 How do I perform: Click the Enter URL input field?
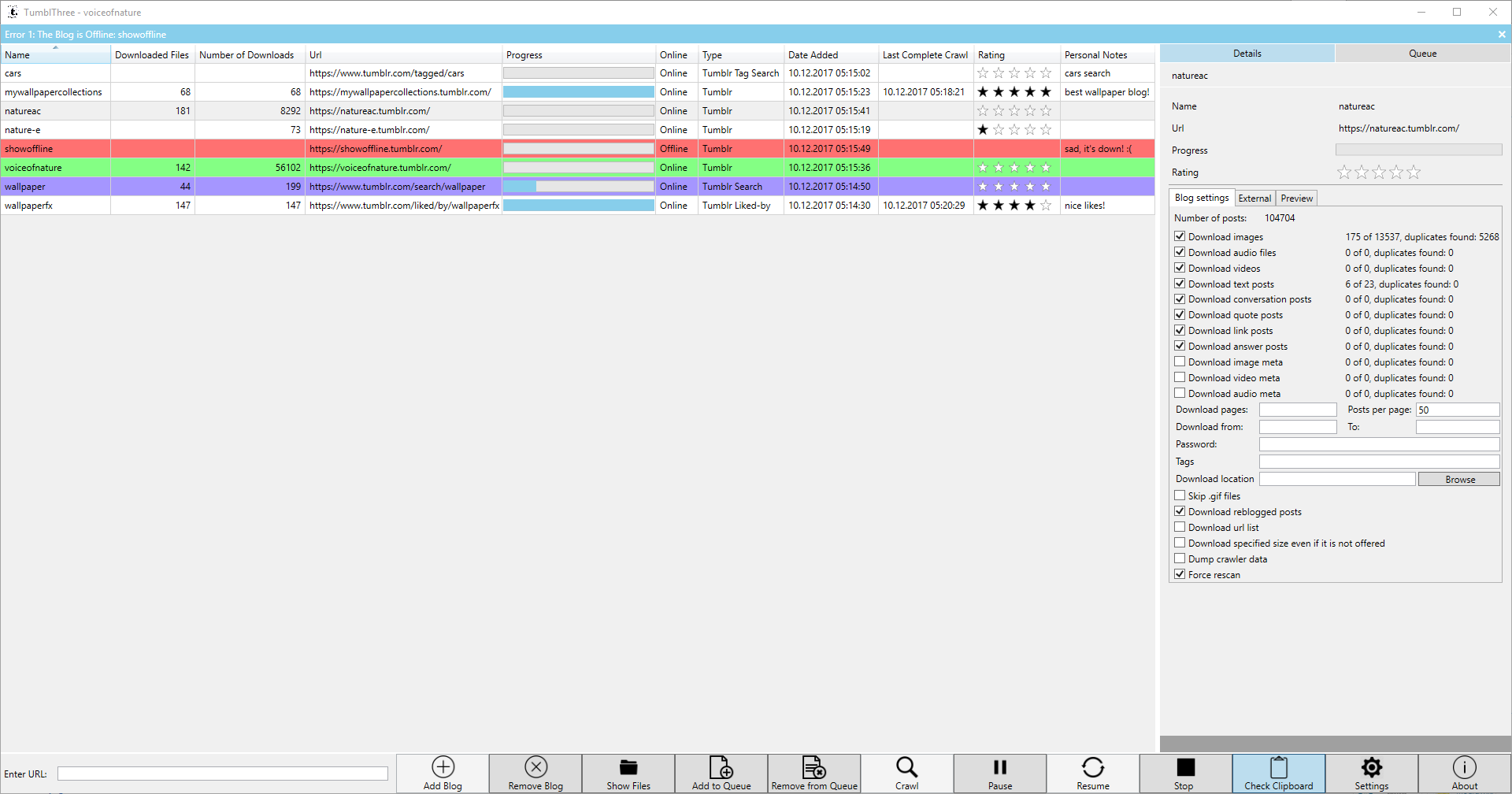tap(223, 774)
